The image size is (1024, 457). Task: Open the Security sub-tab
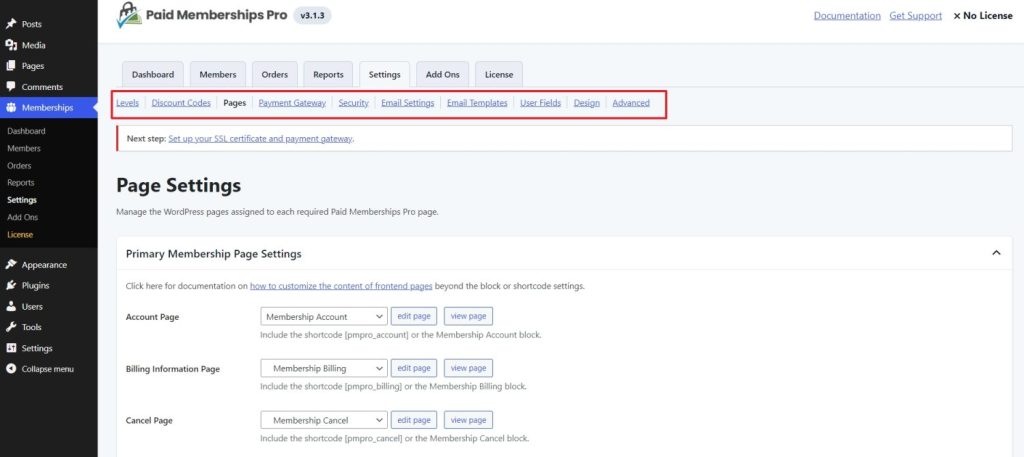(x=353, y=103)
